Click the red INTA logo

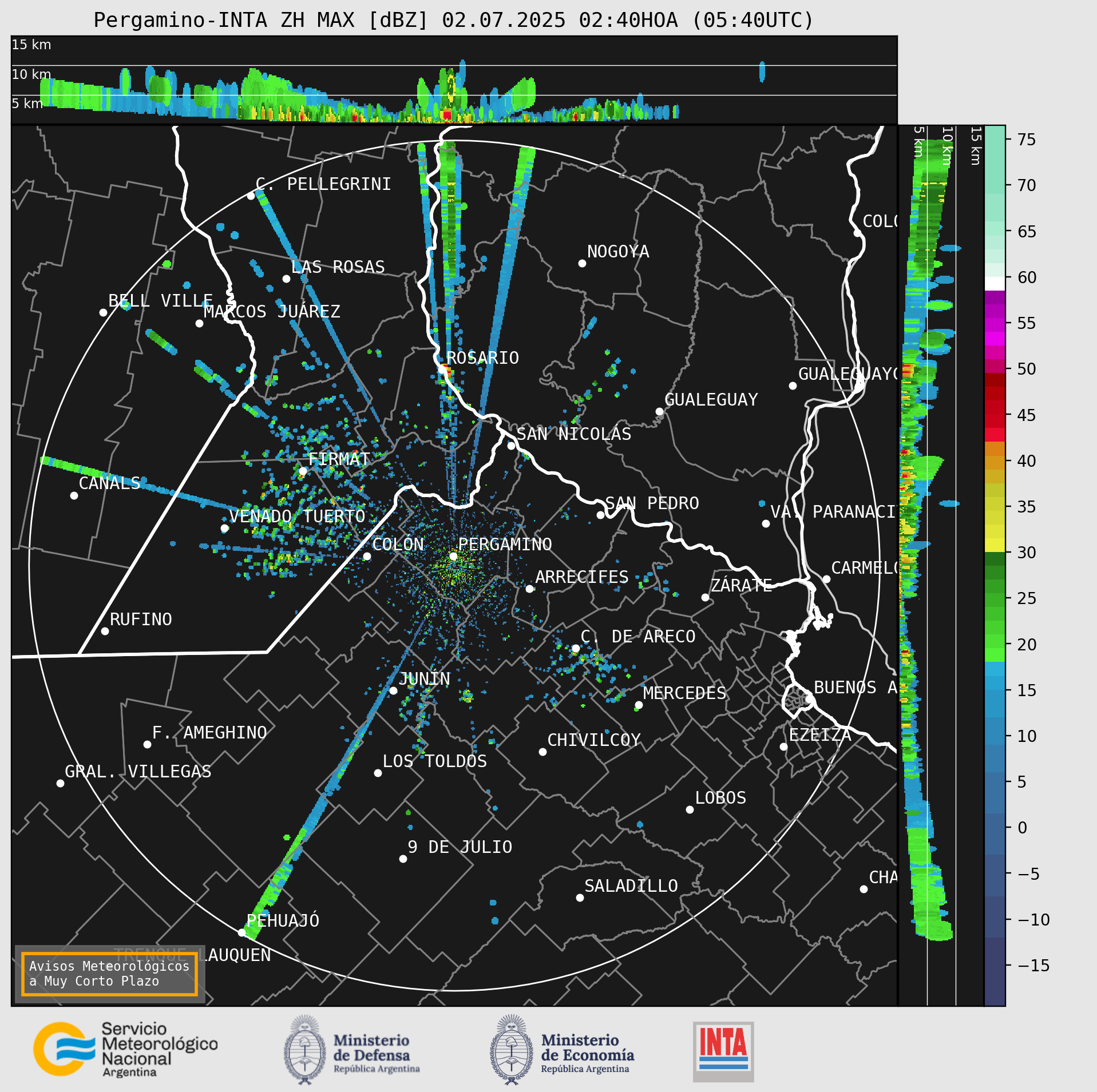pyautogui.click(x=723, y=1052)
